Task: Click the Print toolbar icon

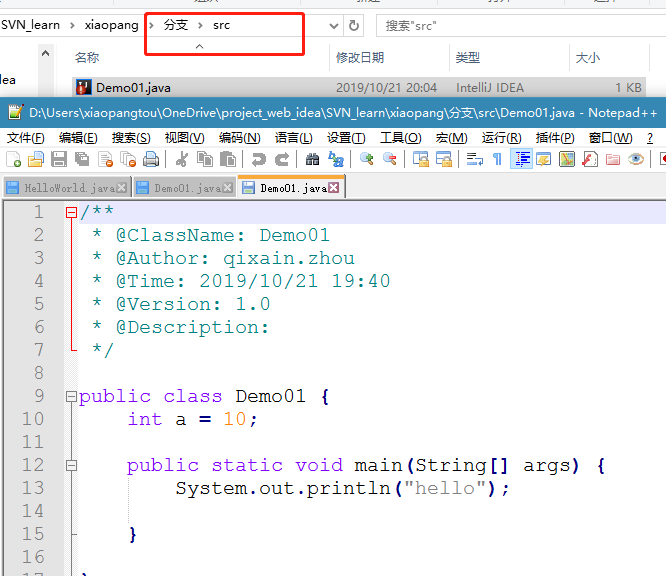Action: coord(151,160)
